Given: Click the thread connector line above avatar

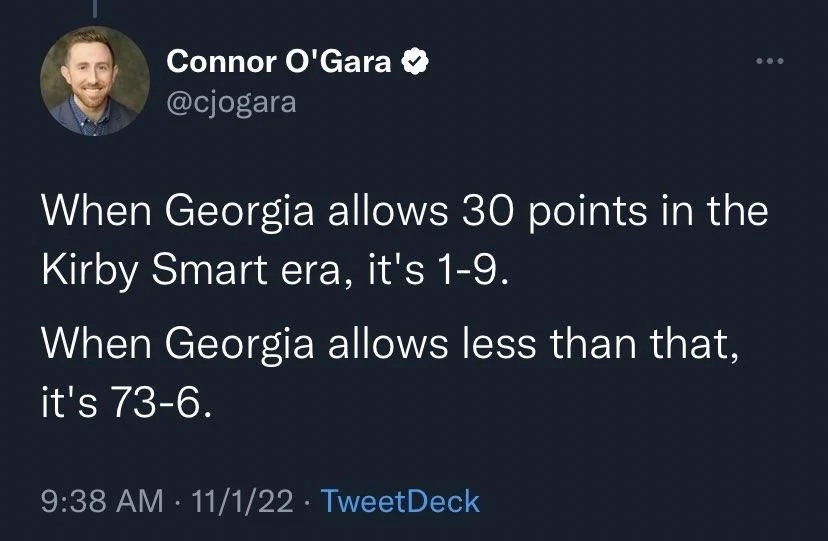Looking at the screenshot, I should (x=97, y=8).
